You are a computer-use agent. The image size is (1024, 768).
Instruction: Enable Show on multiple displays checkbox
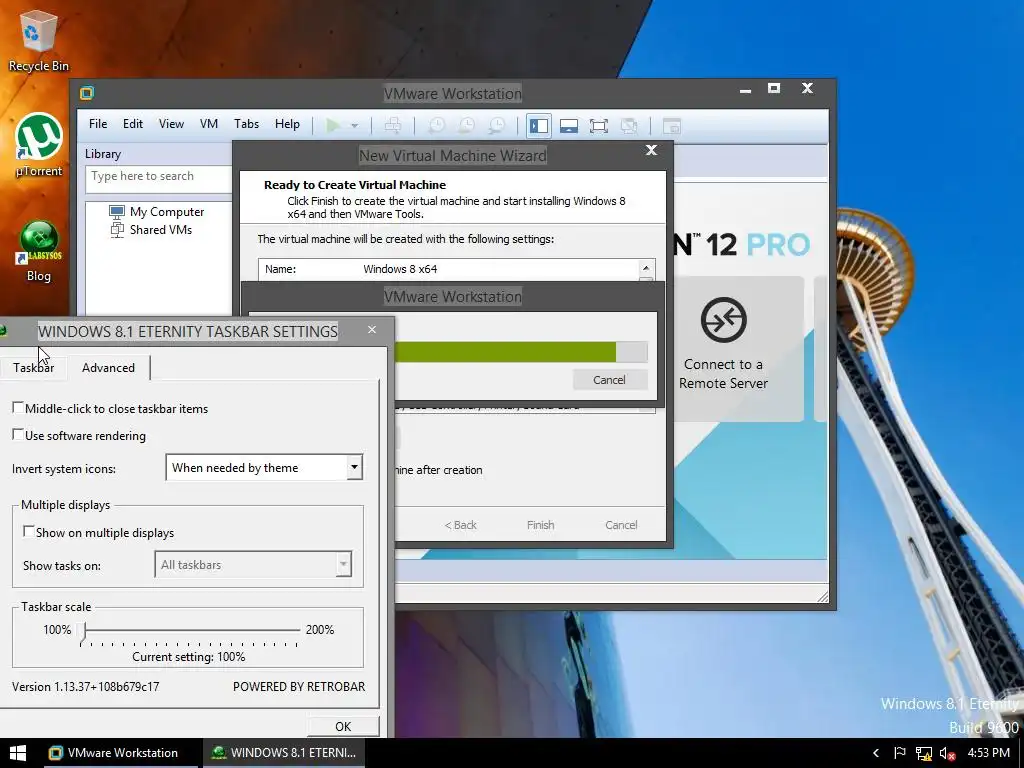(29, 532)
